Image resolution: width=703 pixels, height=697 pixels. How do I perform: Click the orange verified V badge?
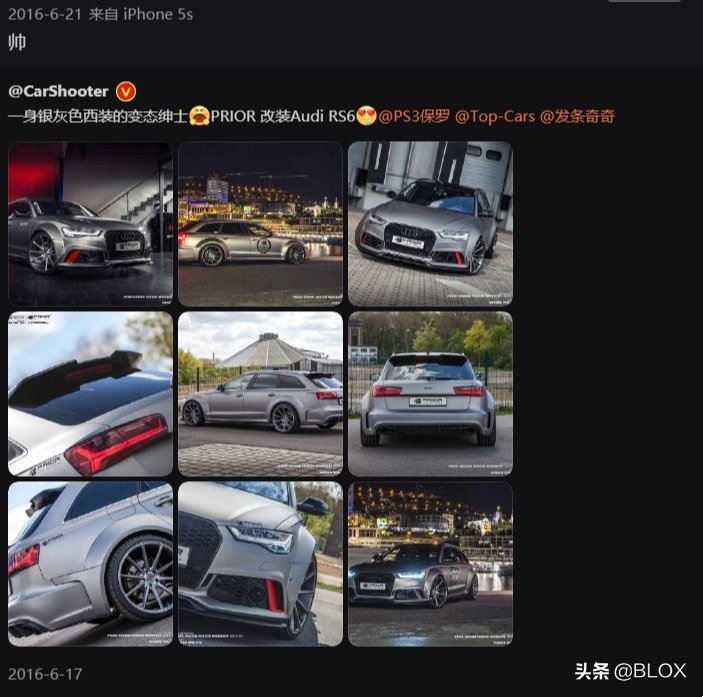click(126, 92)
